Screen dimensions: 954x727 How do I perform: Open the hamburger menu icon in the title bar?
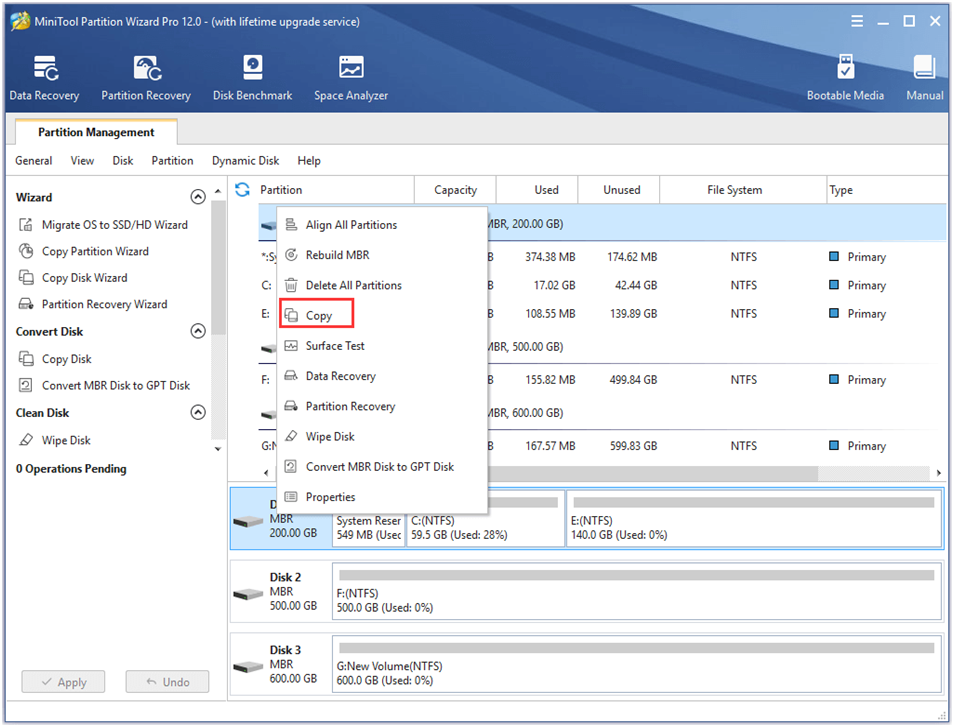(857, 21)
